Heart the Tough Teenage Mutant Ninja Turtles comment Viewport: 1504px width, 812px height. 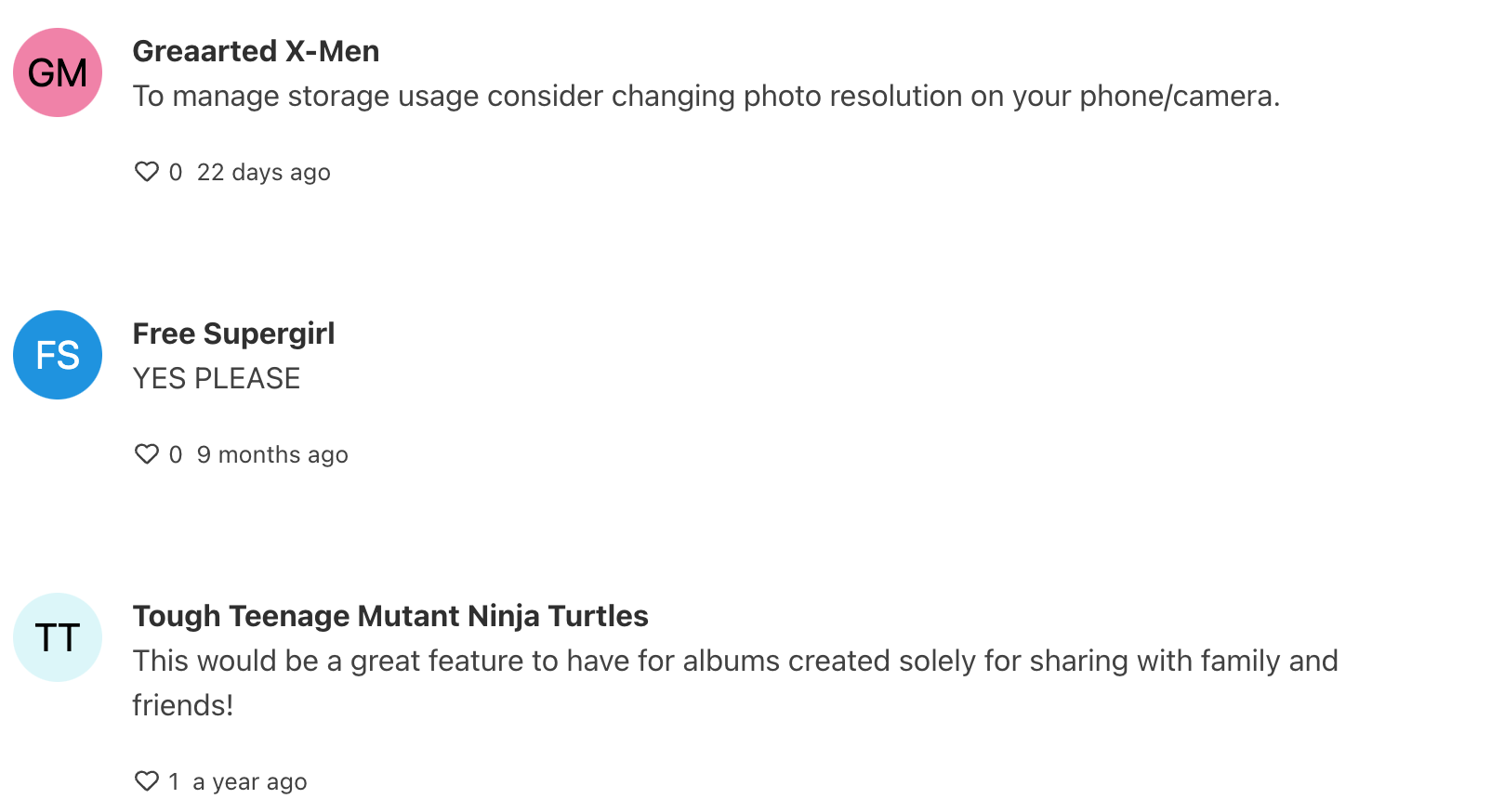pyautogui.click(x=149, y=780)
